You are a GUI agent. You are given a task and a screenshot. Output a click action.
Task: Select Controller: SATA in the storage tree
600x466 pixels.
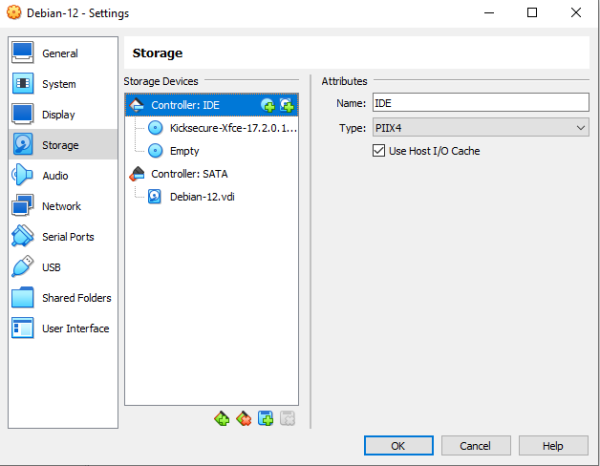[188, 174]
